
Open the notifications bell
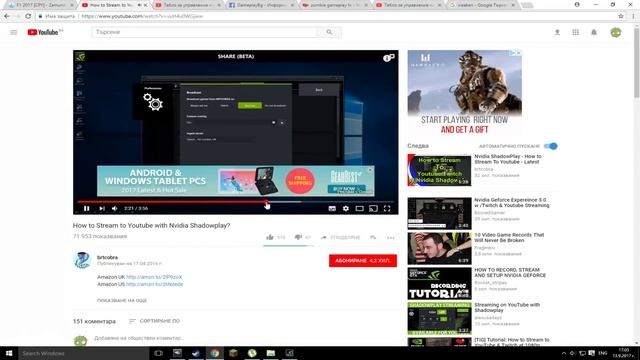click(594, 32)
